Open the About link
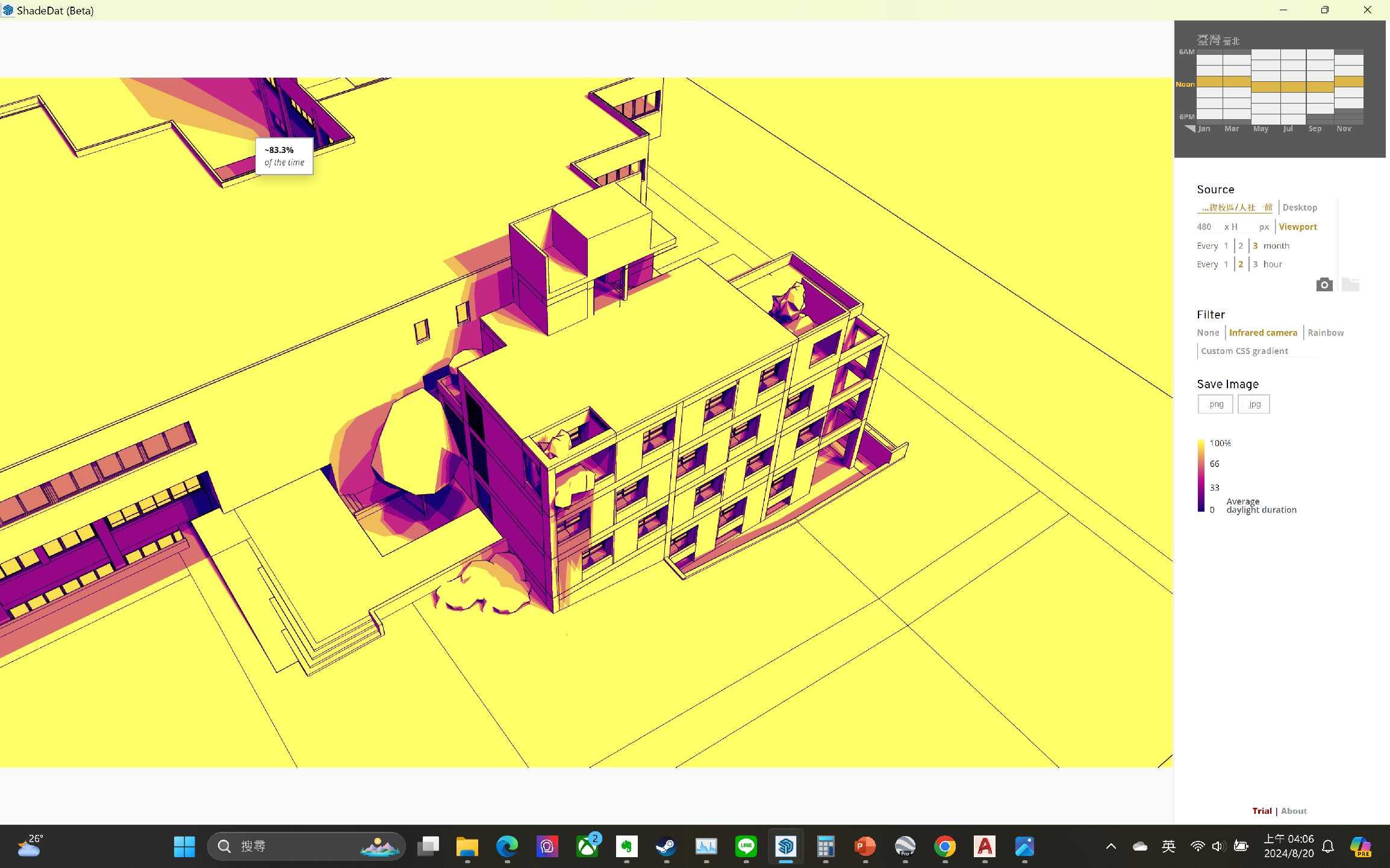This screenshot has height=868, width=1390. coord(1293,811)
